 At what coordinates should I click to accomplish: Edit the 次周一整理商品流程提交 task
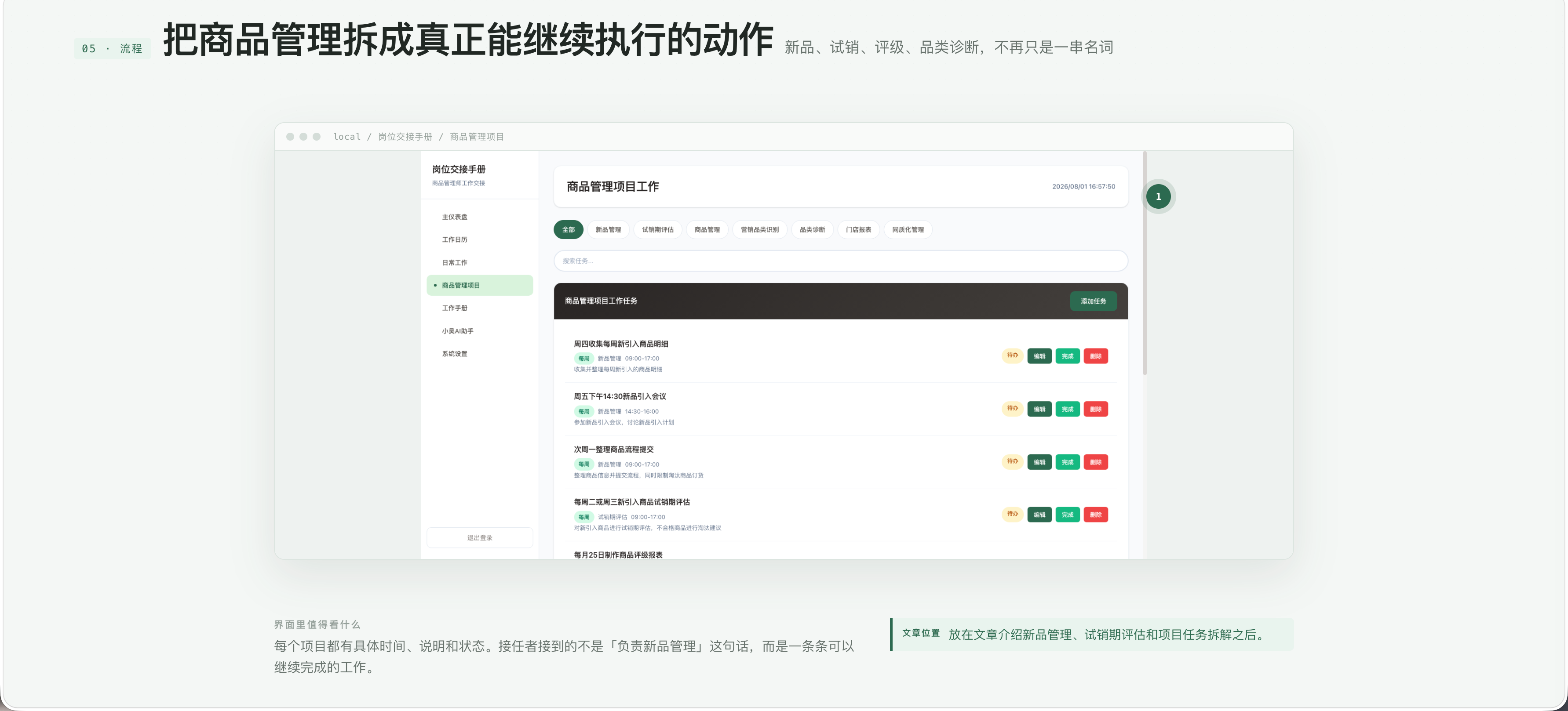1039,462
